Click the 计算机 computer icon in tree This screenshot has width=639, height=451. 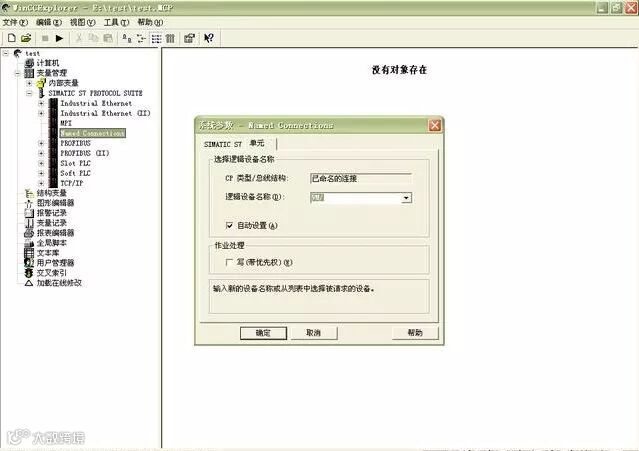(29, 63)
